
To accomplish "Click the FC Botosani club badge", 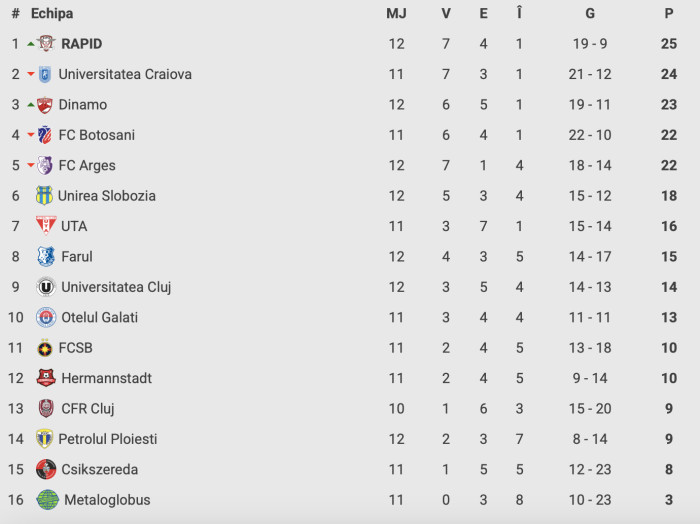I will pos(44,135).
